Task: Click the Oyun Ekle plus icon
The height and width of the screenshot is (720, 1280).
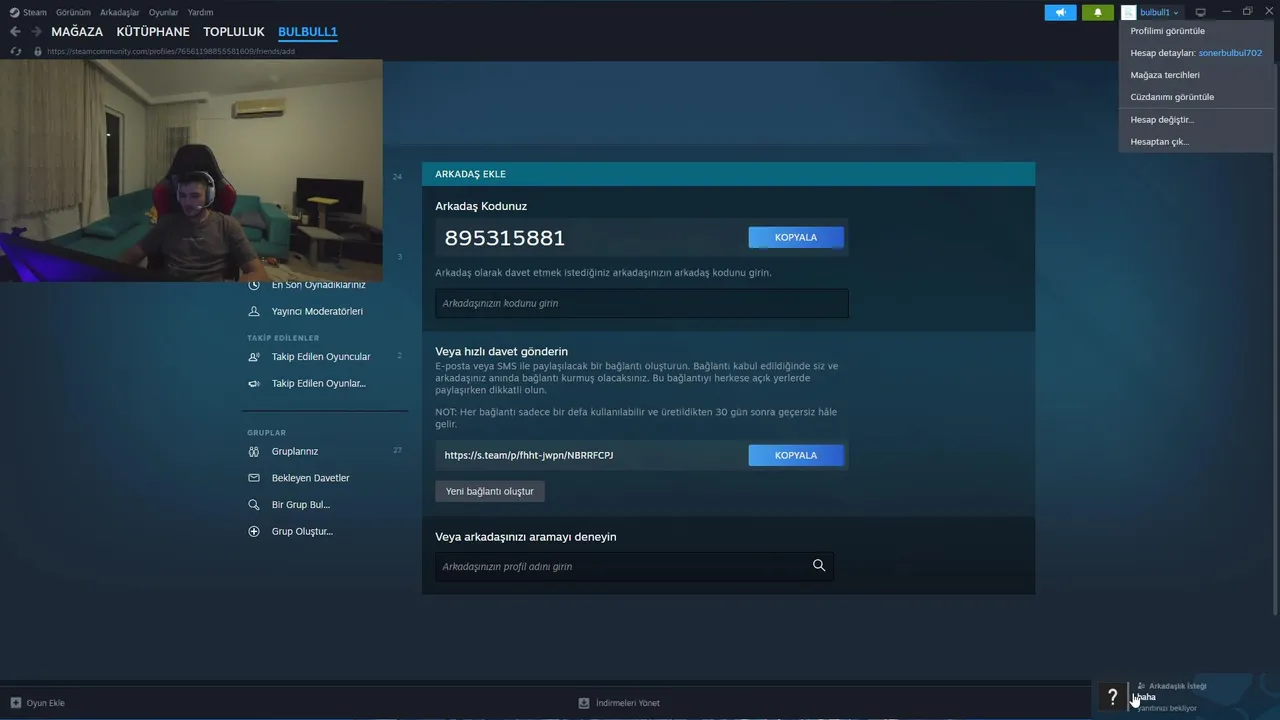Action: [x=15, y=703]
